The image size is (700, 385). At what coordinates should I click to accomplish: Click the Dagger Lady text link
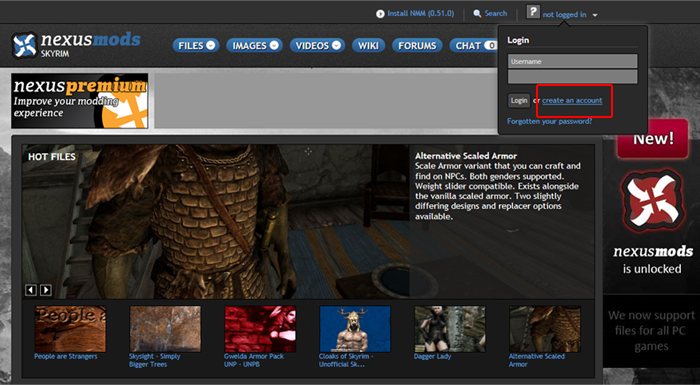pyautogui.click(x=433, y=356)
